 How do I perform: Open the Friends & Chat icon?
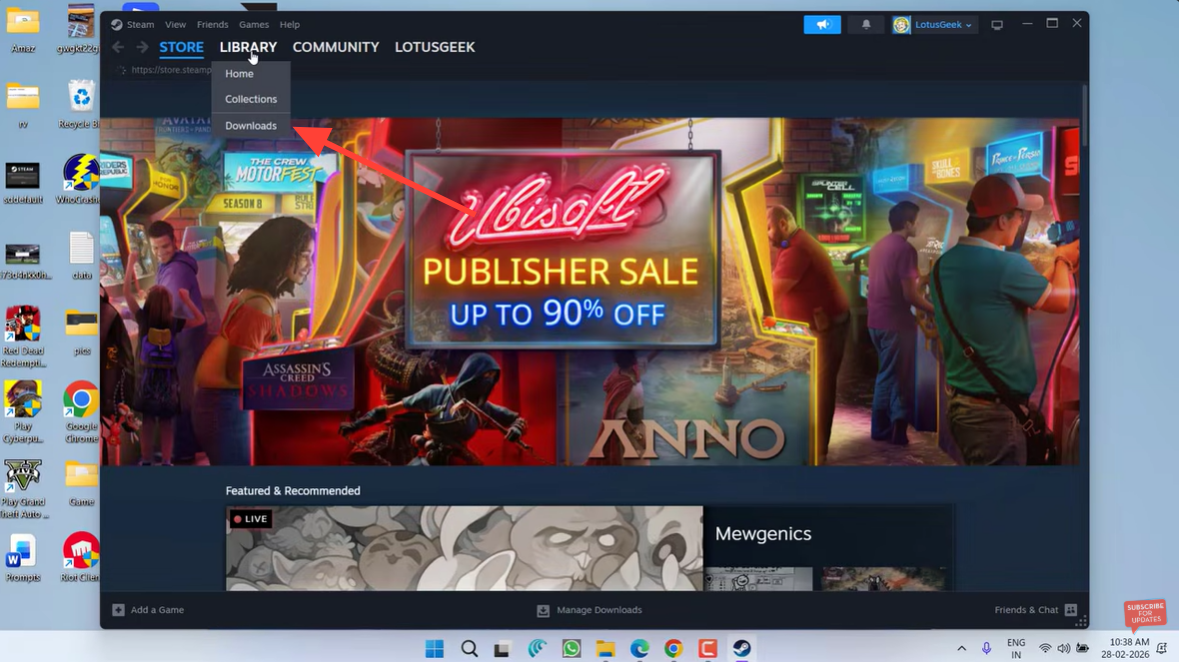[1071, 610]
